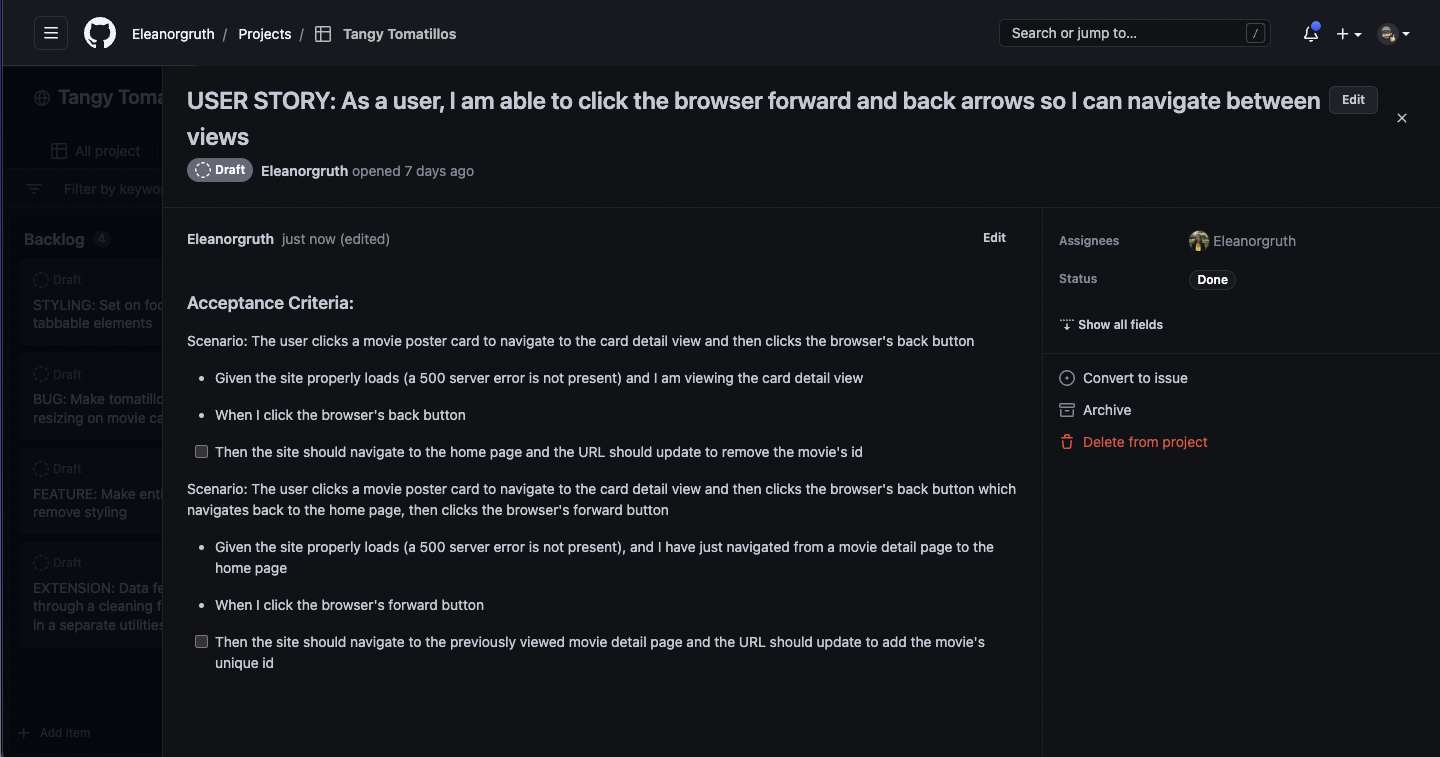The image size is (1440, 757).
Task: Focus the Search or jump to field
Action: point(1135,33)
